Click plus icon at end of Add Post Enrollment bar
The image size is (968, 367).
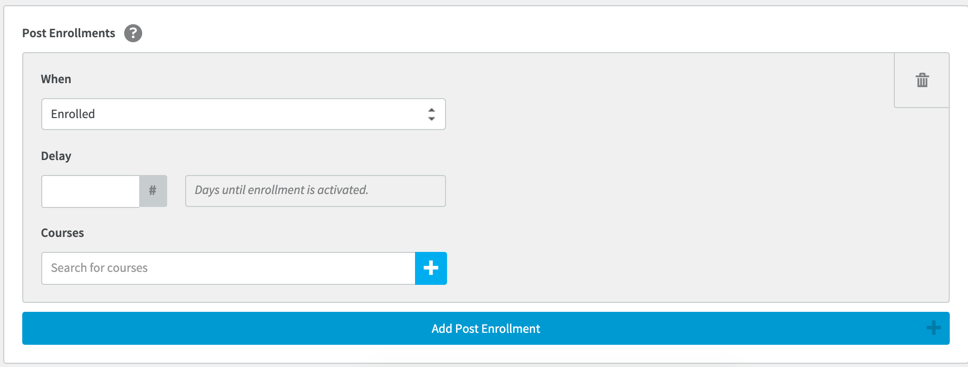click(933, 328)
